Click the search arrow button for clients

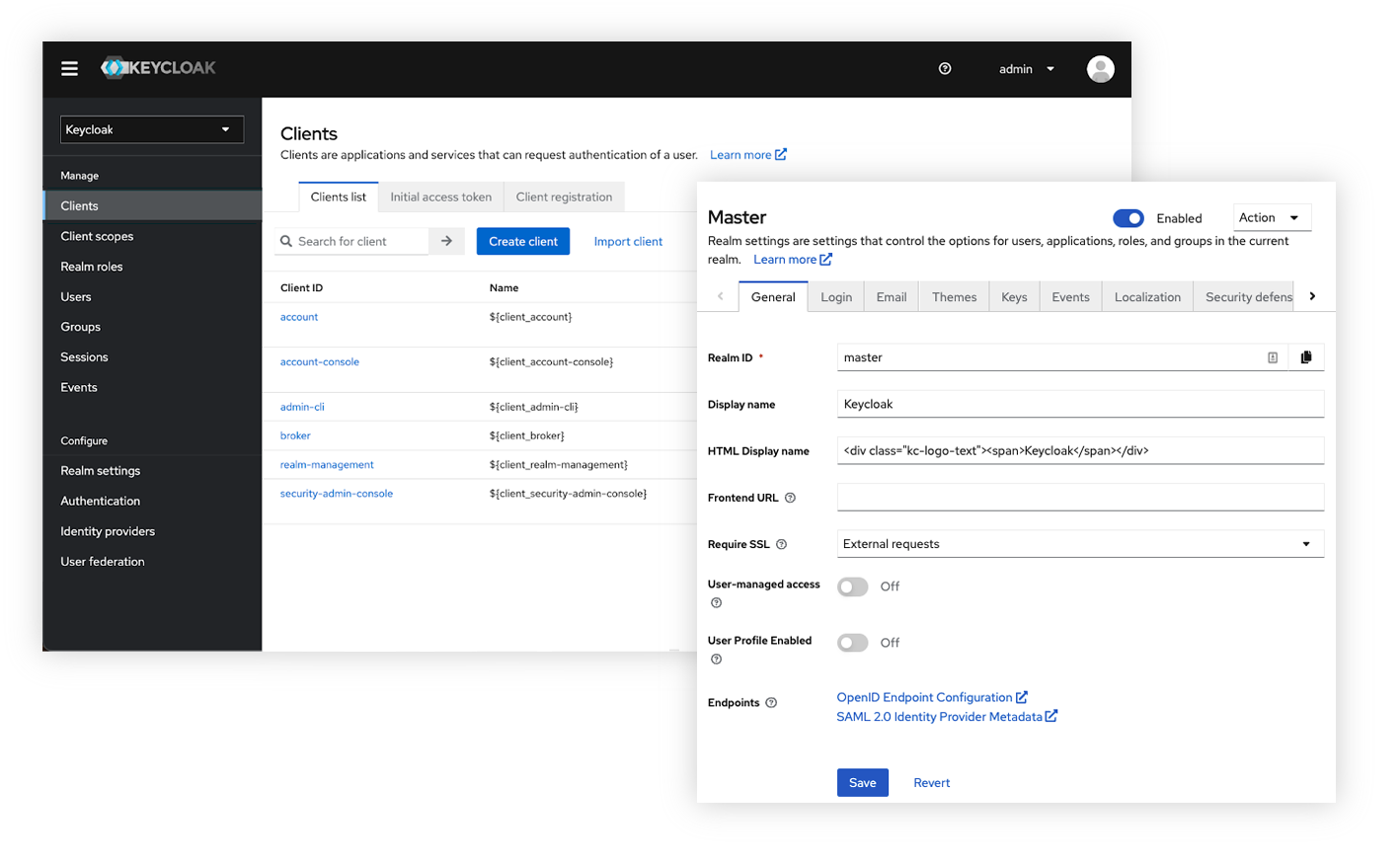tap(446, 241)
